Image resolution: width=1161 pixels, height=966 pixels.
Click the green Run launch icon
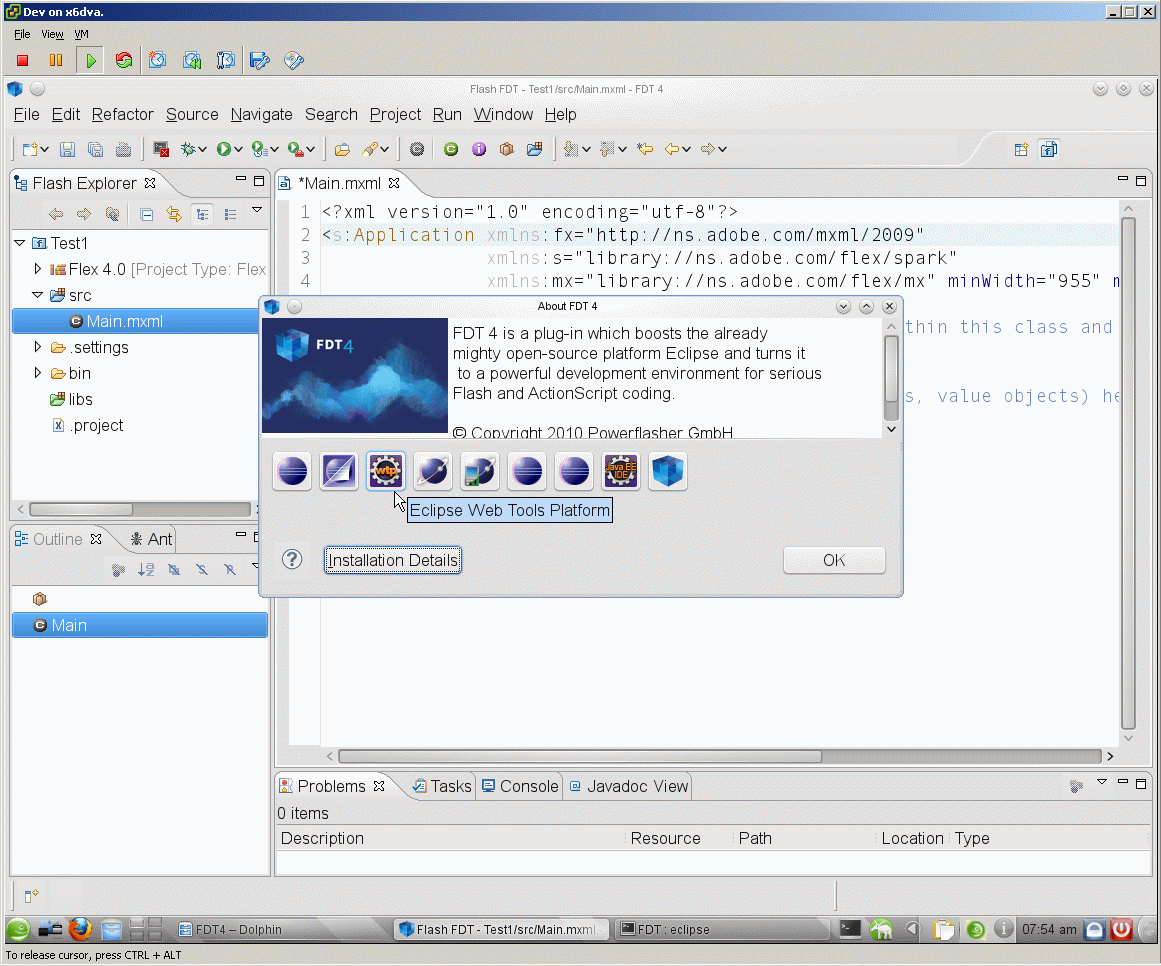[x=223, y=150]
